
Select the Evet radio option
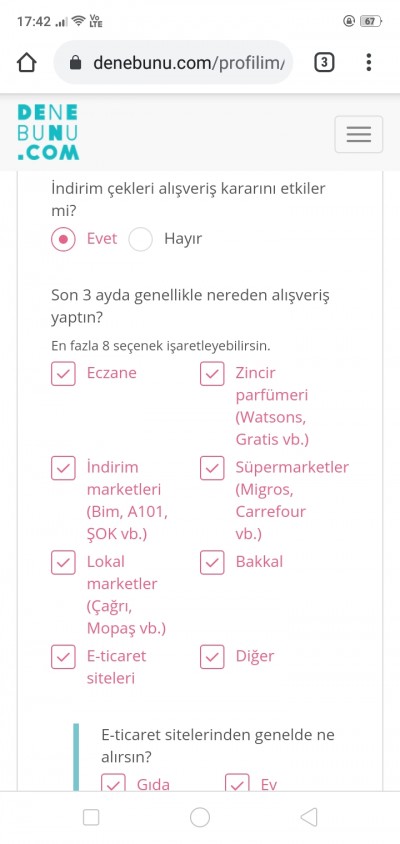pos(64,239)
